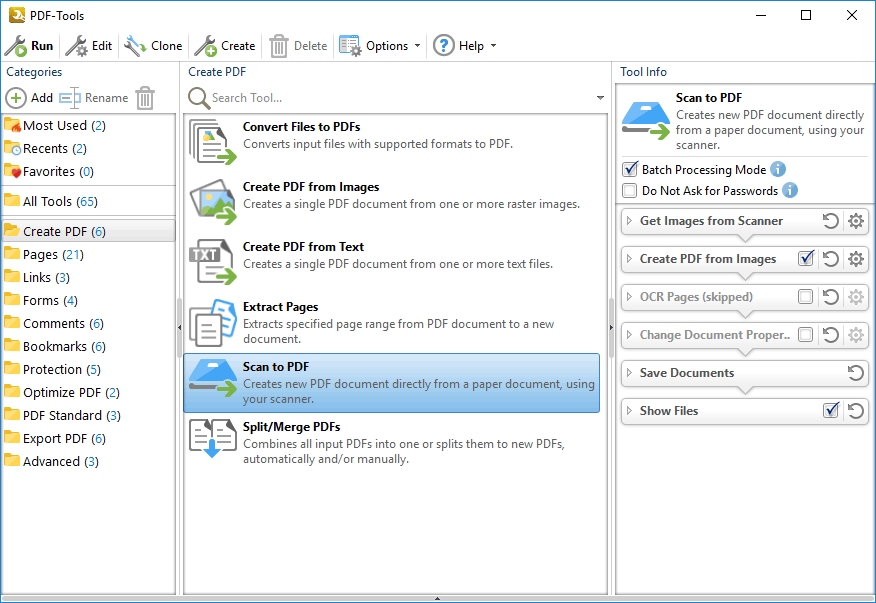Show info about Batch Processing Mode
Viewport: 876px width, 603px height.
point(778,169)
